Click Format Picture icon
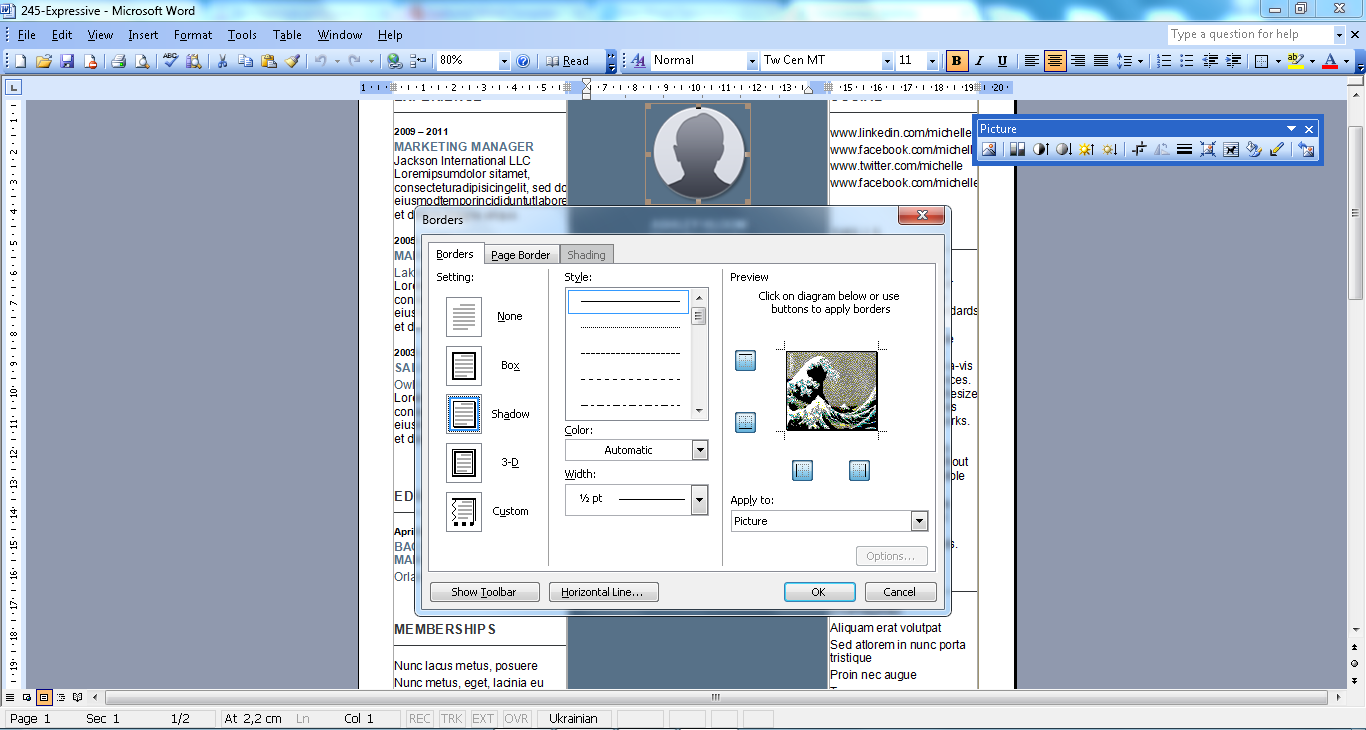Image resolution: width=1366 pixels, height=730 pixels. tap(1254, 150)
